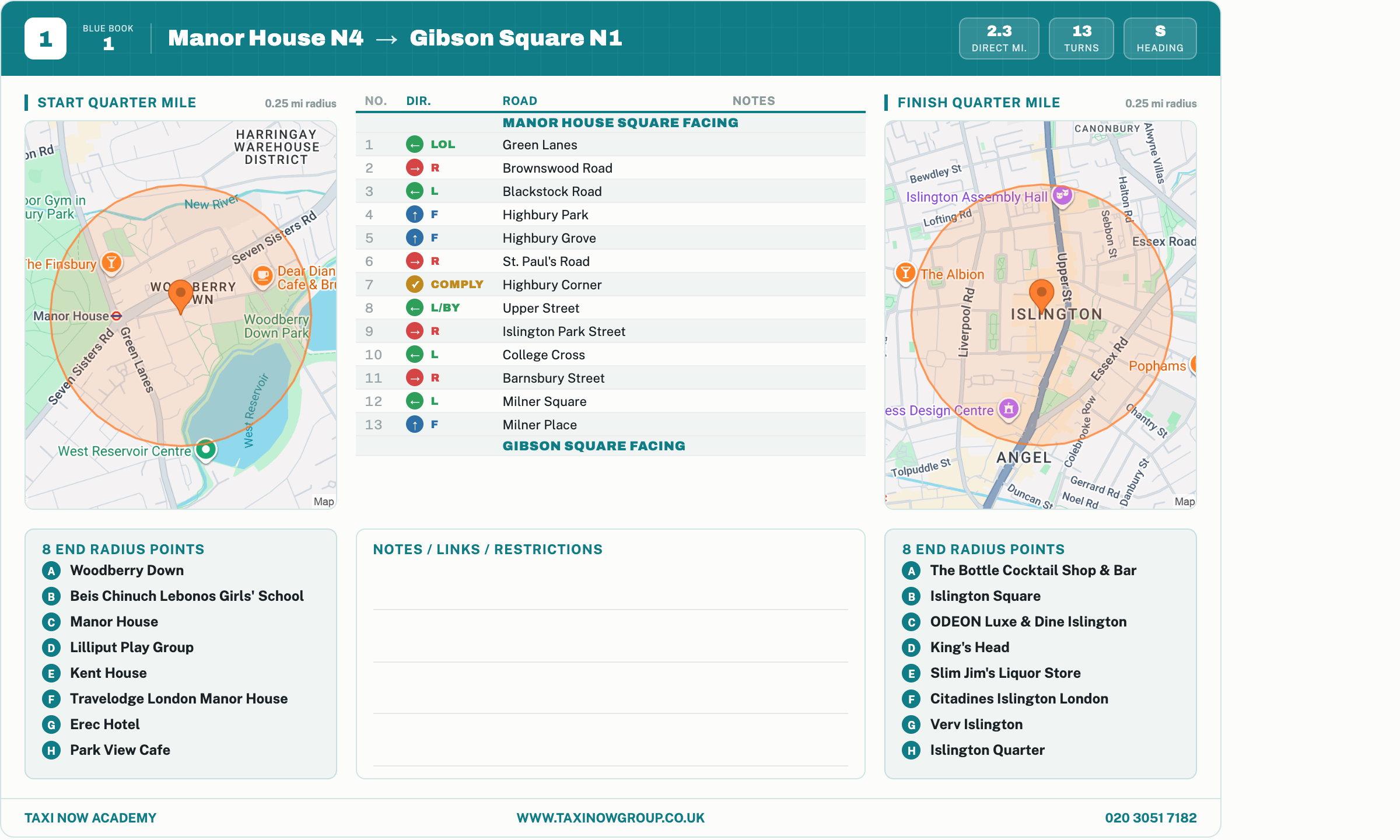
Task: Click the right arrow icon for St. Paul's Road
Action: click(x=414, y=261)
